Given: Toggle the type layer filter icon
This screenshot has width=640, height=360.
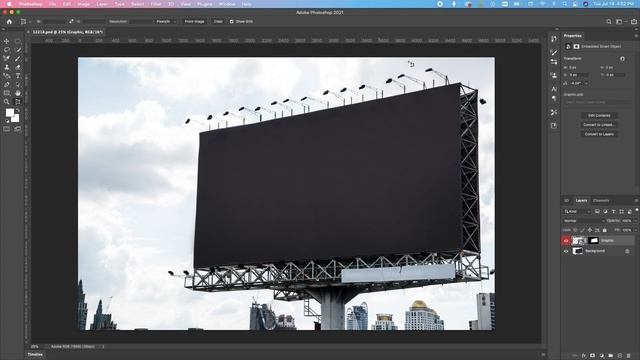Looking at the screenshot, I should [613, 211].
